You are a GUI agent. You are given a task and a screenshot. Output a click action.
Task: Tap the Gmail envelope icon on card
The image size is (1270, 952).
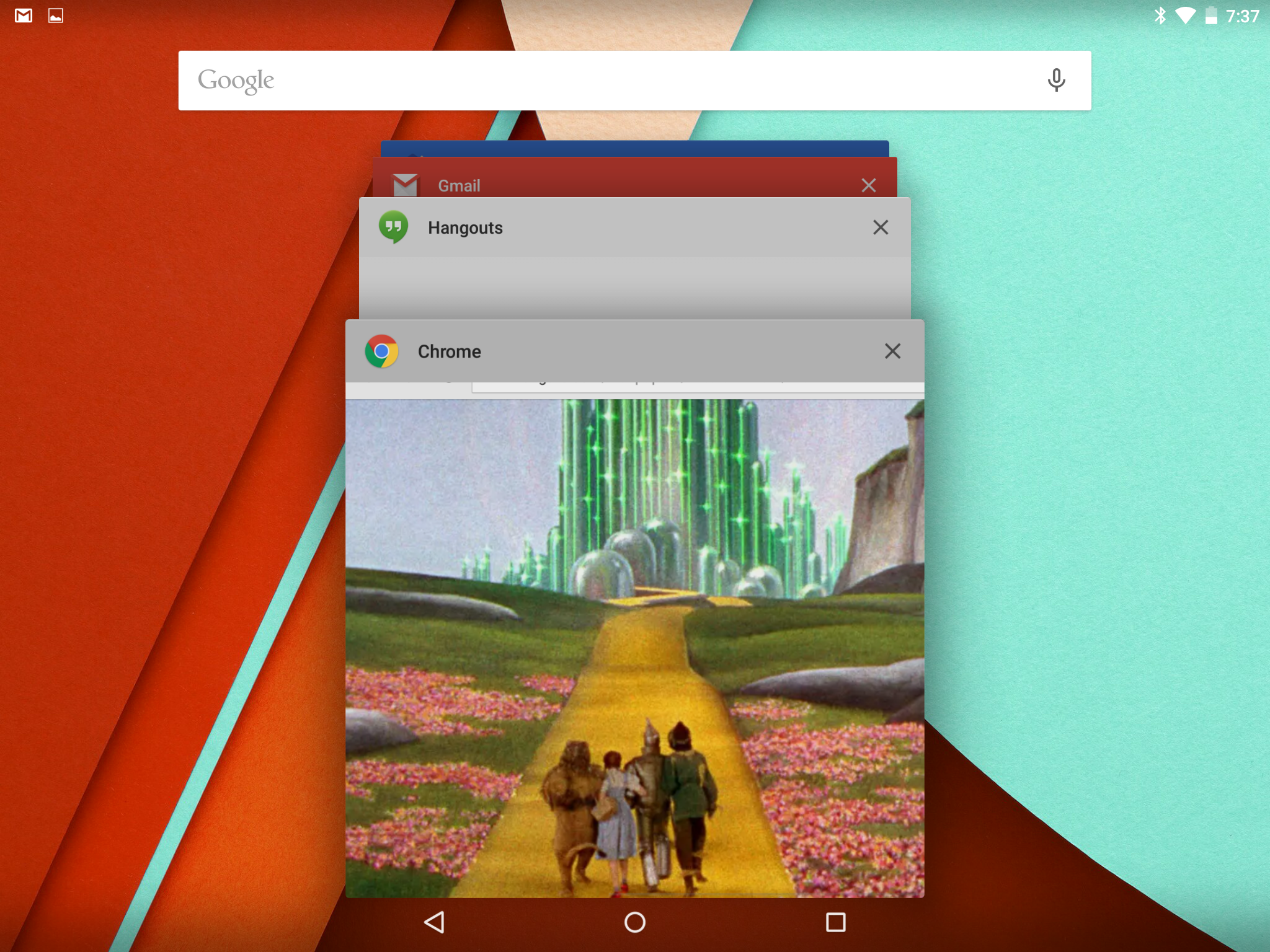pyautogui.click(x=406, y=185)
